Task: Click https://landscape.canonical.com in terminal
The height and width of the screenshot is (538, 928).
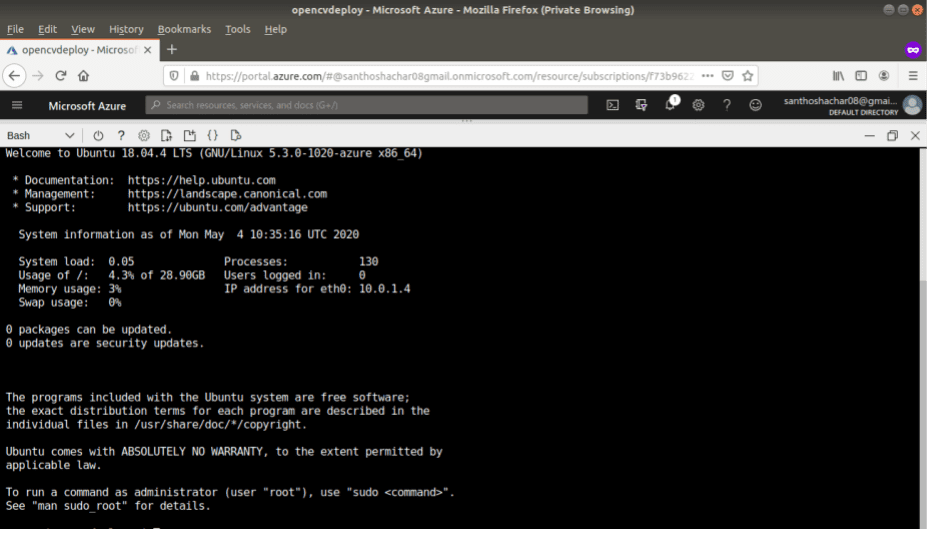Action: 227,194
